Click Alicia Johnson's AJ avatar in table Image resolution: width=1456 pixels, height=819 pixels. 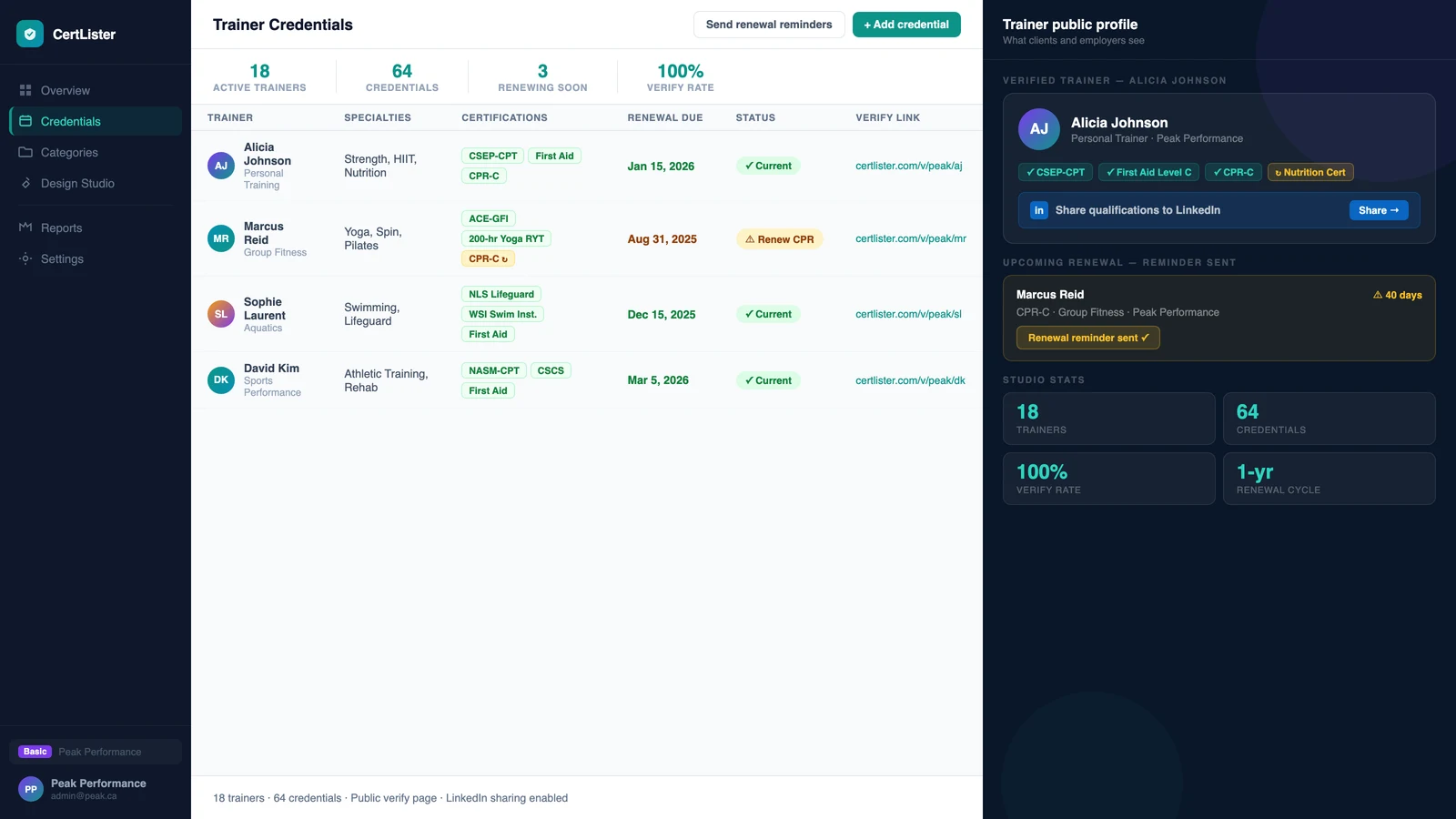pyautogui.click(x=221, y=166)
